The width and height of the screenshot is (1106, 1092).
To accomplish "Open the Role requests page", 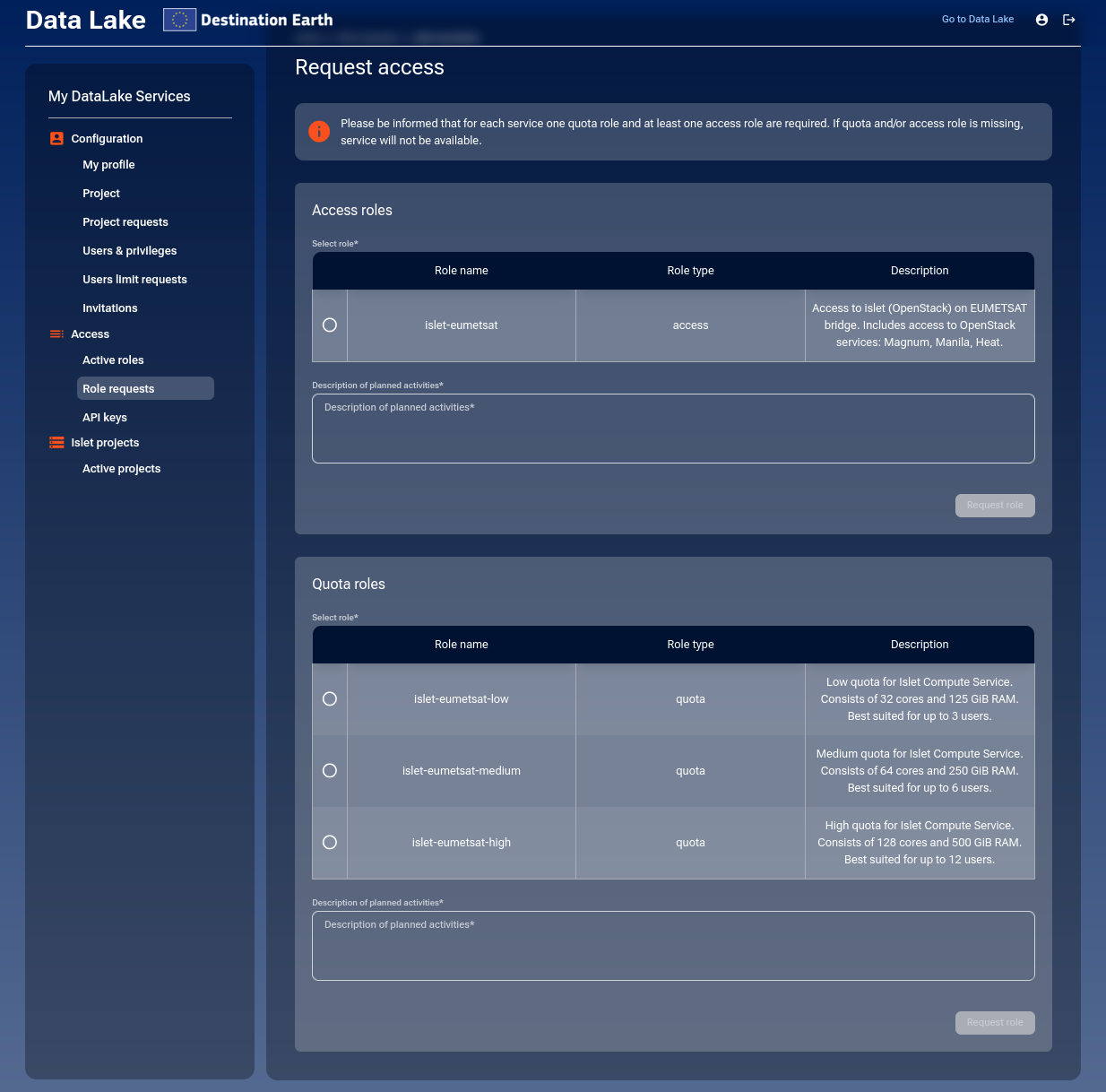I will (118, 388).
